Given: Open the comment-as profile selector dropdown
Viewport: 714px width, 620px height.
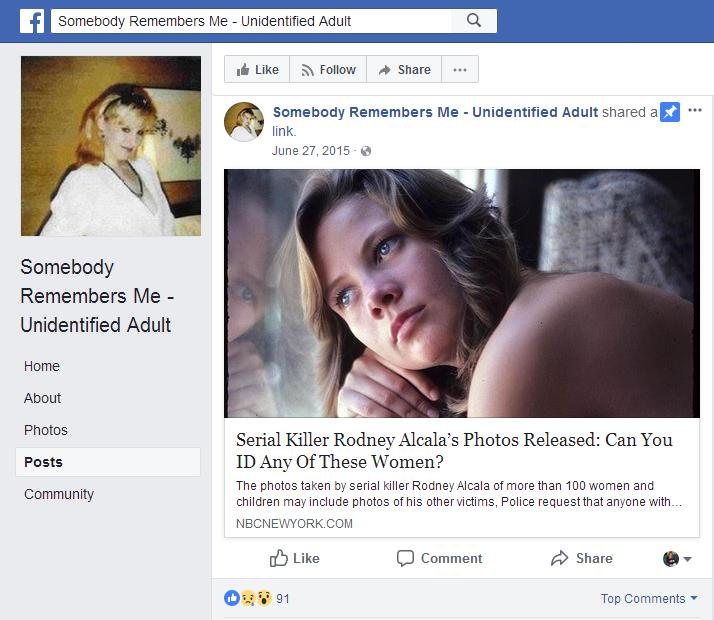Looking at the screenshot, I should (677, 559).
